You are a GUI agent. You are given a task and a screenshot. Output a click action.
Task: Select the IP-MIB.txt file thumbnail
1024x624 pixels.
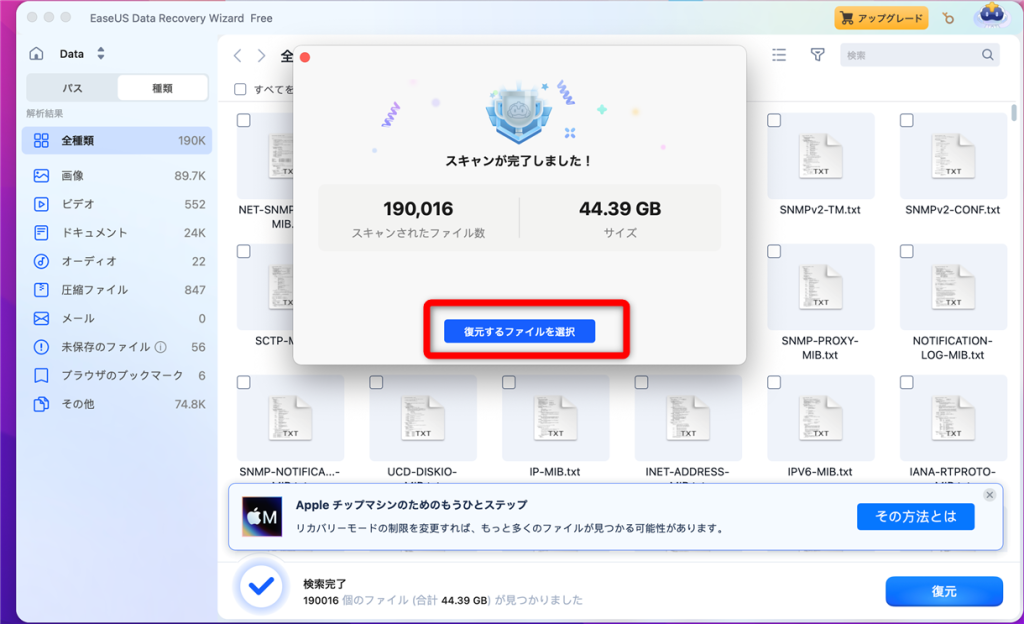pyautogui.click(x=556, y=418)
